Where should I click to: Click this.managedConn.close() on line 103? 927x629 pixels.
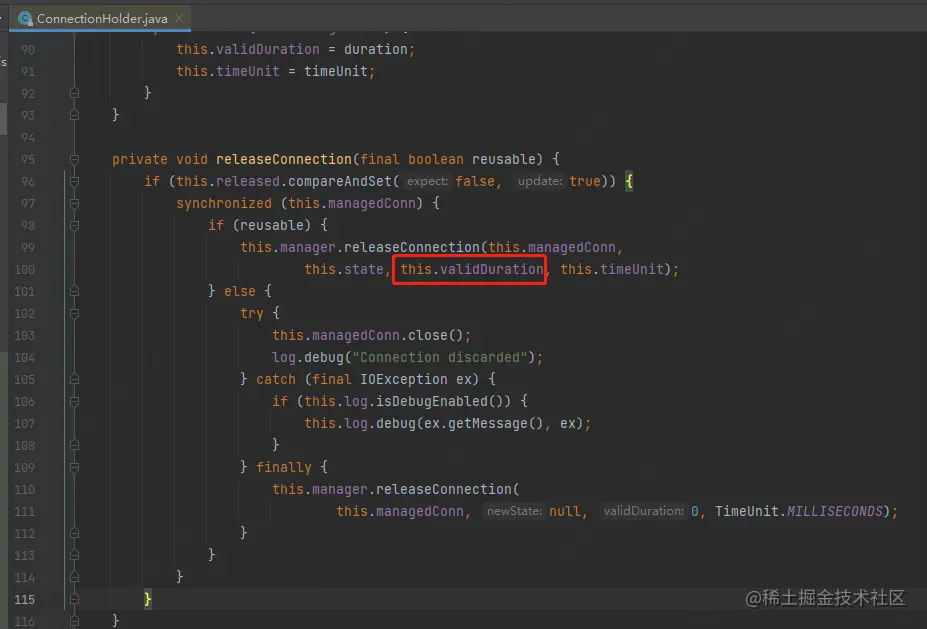[x=367, y=335]
